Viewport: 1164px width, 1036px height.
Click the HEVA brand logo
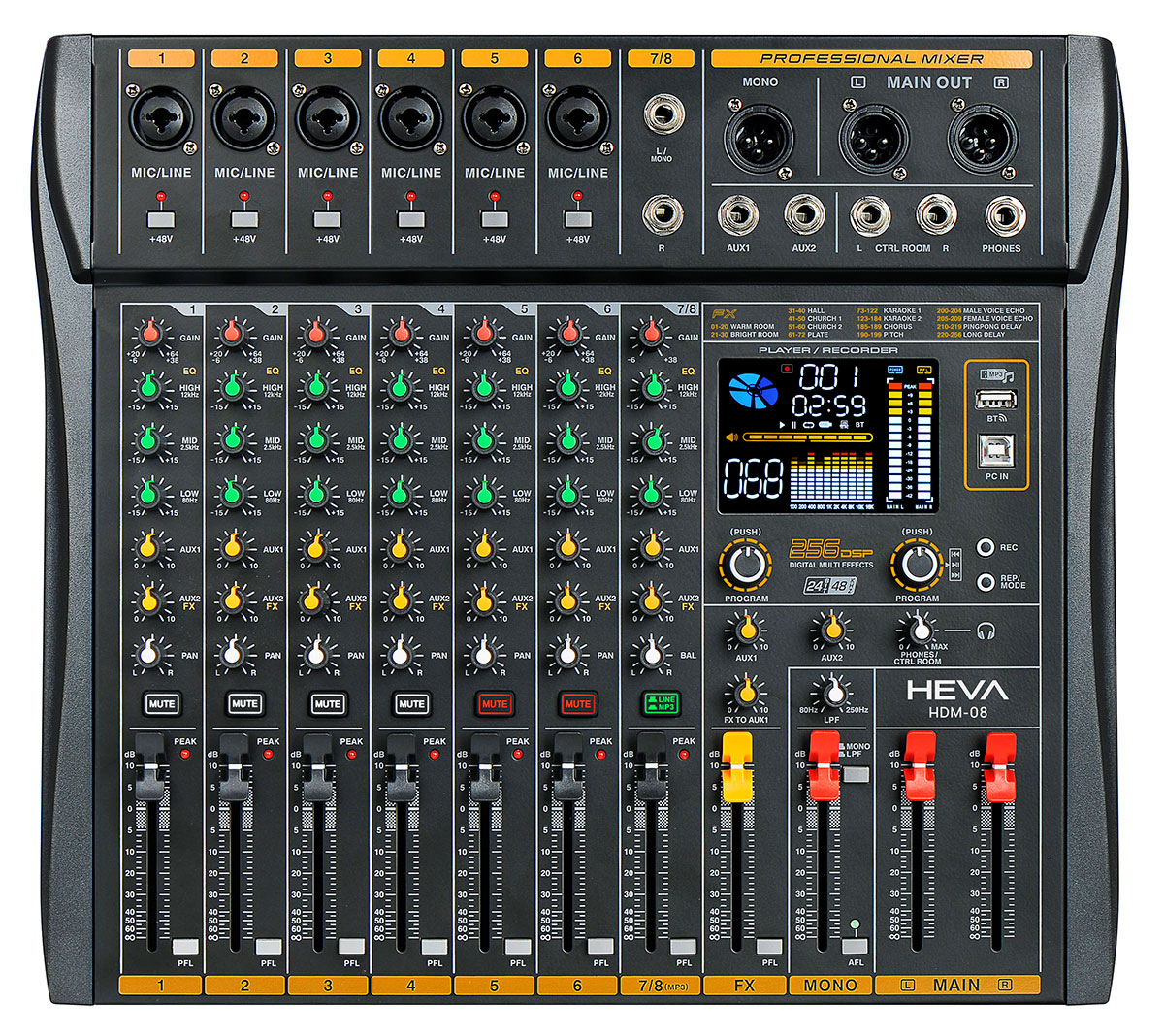tap(957, 691)
